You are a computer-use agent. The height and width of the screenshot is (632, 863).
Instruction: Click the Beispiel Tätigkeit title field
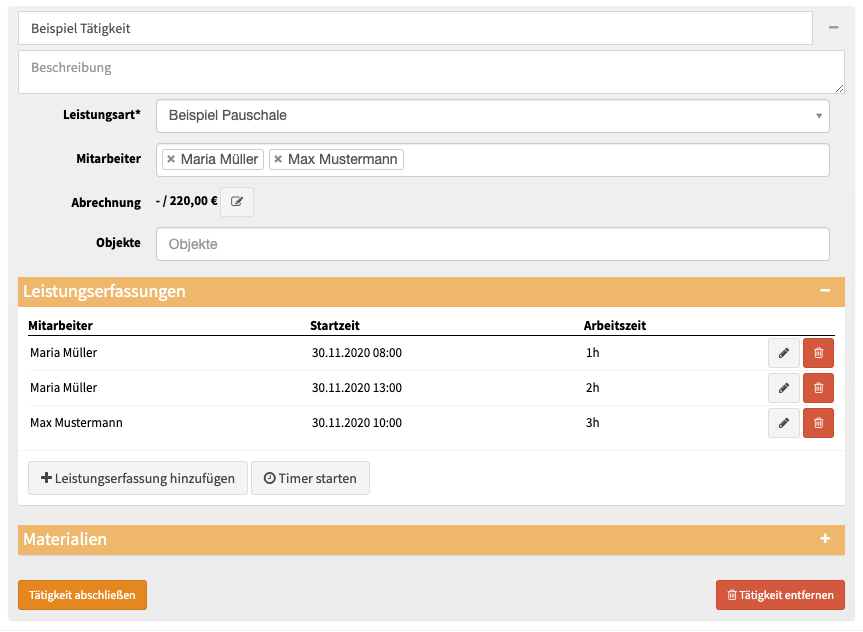click(x=415, y=28)
